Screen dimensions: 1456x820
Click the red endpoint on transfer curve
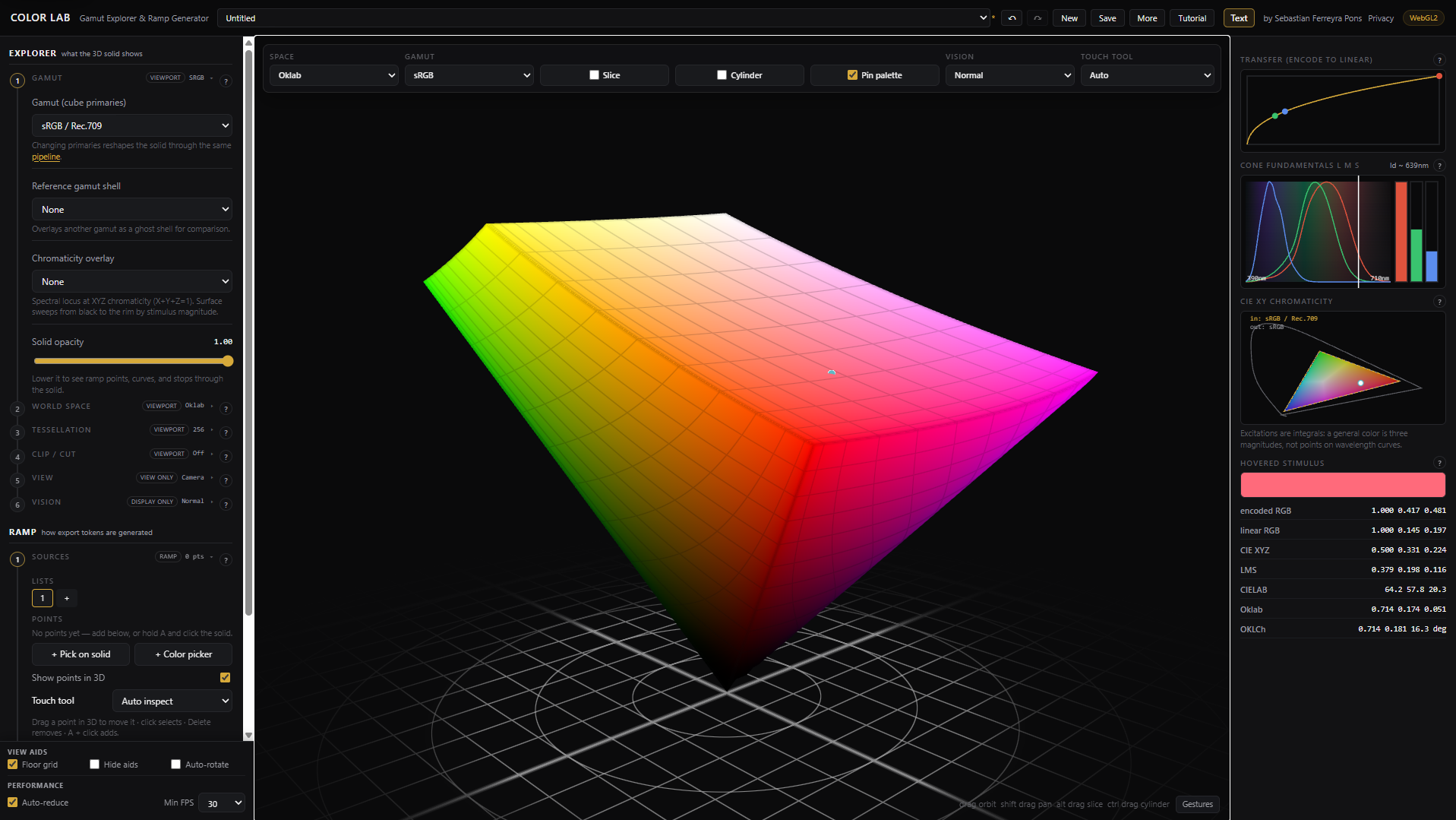tap(1439, 76)
